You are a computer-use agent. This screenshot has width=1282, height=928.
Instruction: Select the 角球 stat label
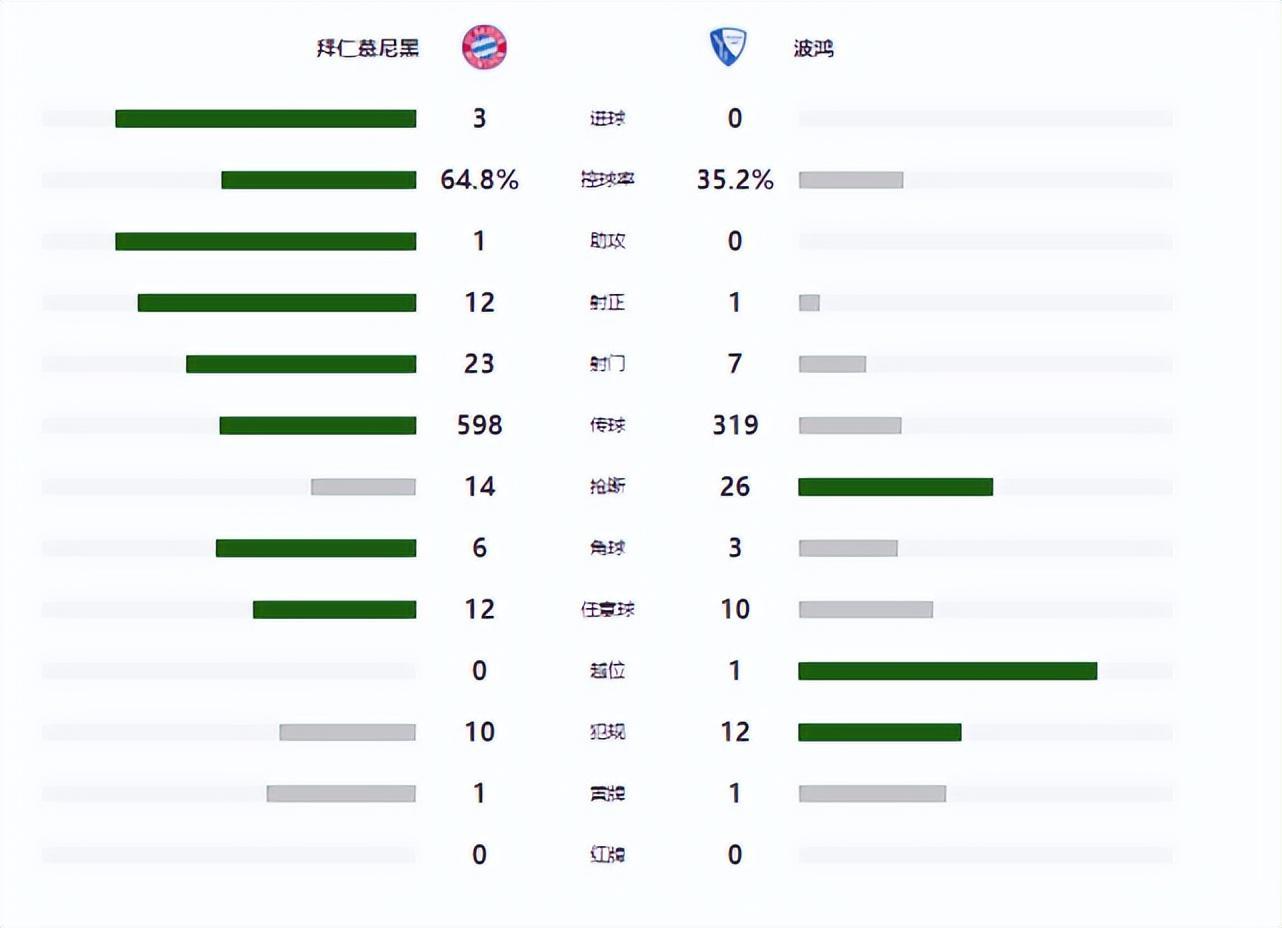(607, 548)
